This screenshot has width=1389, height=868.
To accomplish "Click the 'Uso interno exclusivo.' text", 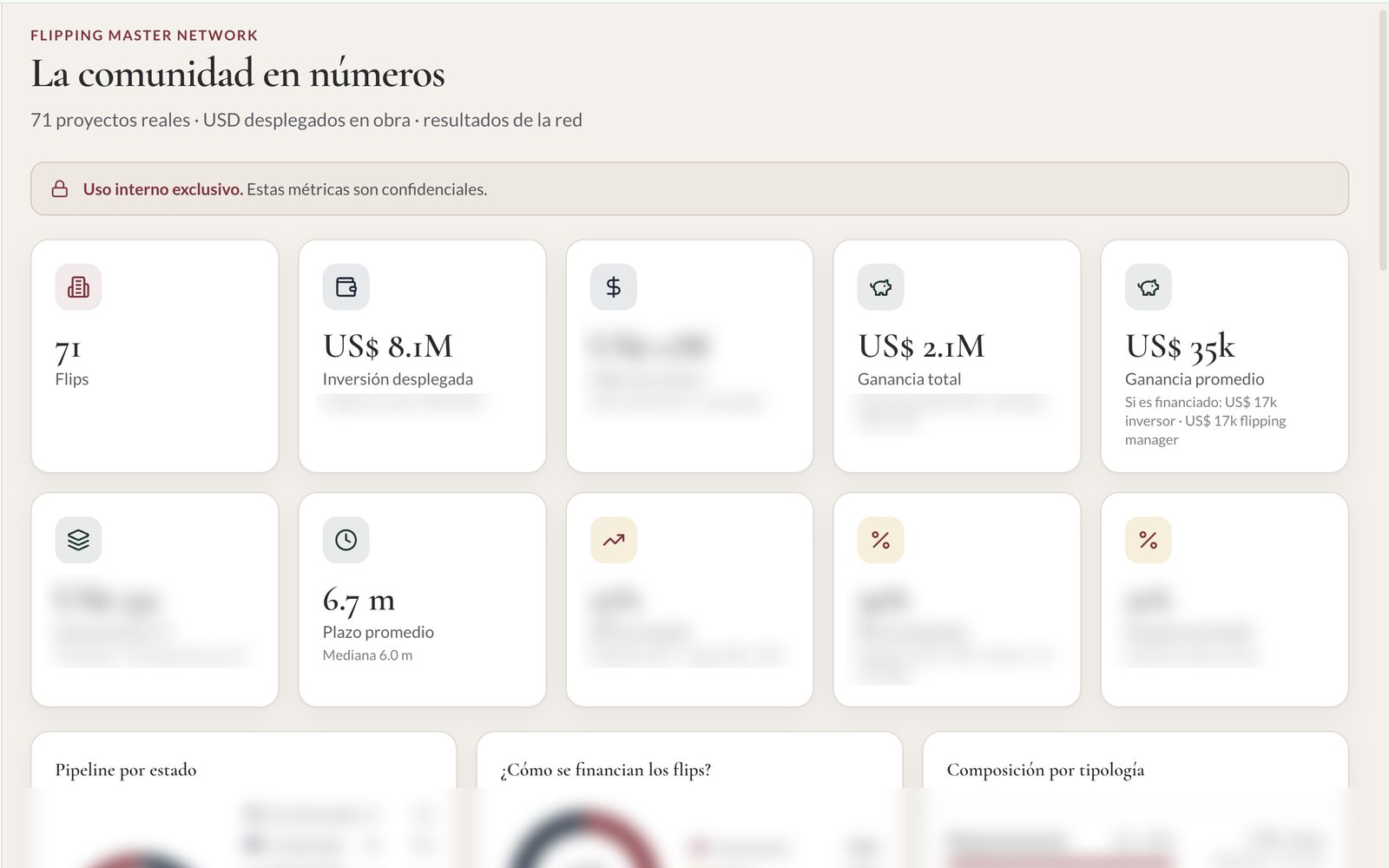I will pos(162,189).
